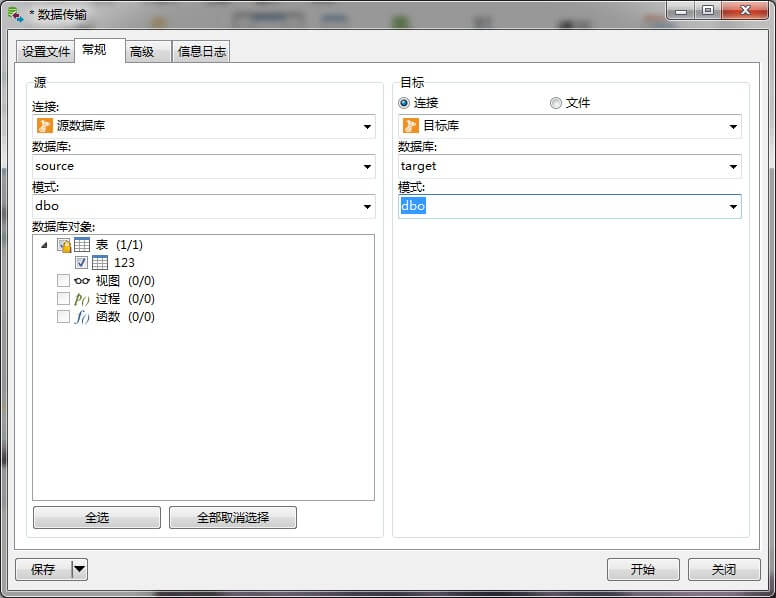Click the 表 table group icon
Viewport: 776px width, 598px height.
pyautogui.click(x=82, y=245)
